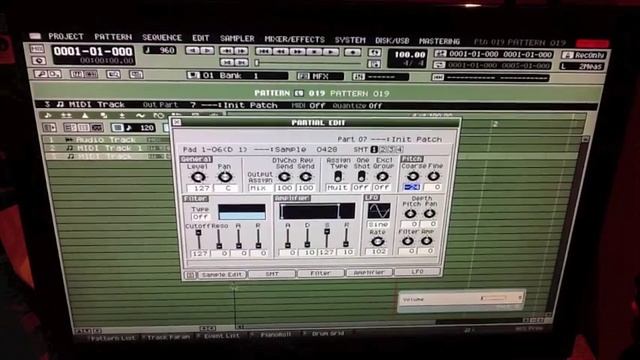Click the LFO Depth Filter knob
The height and width of the screenshot is (360, 640).
click(407, 241)
